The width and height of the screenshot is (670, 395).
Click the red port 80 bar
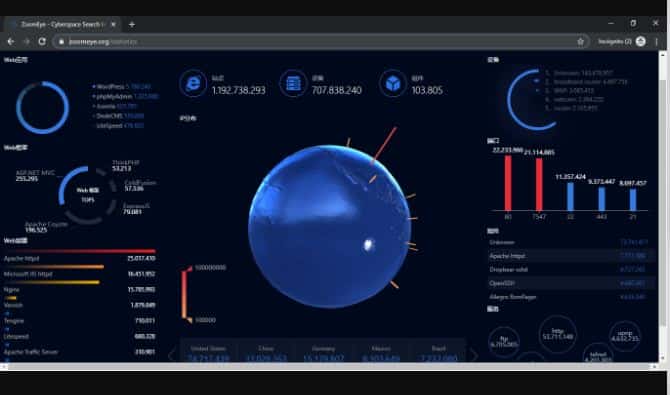click(508, 183)
